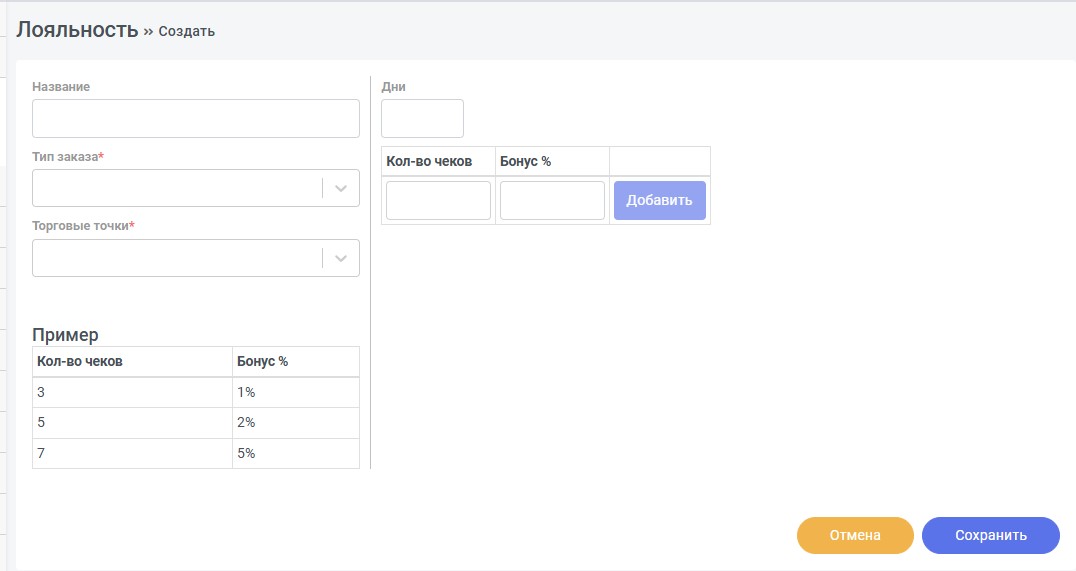Click the Добавить button
This screenshot has height=571, width=1076.
point(659,200)
